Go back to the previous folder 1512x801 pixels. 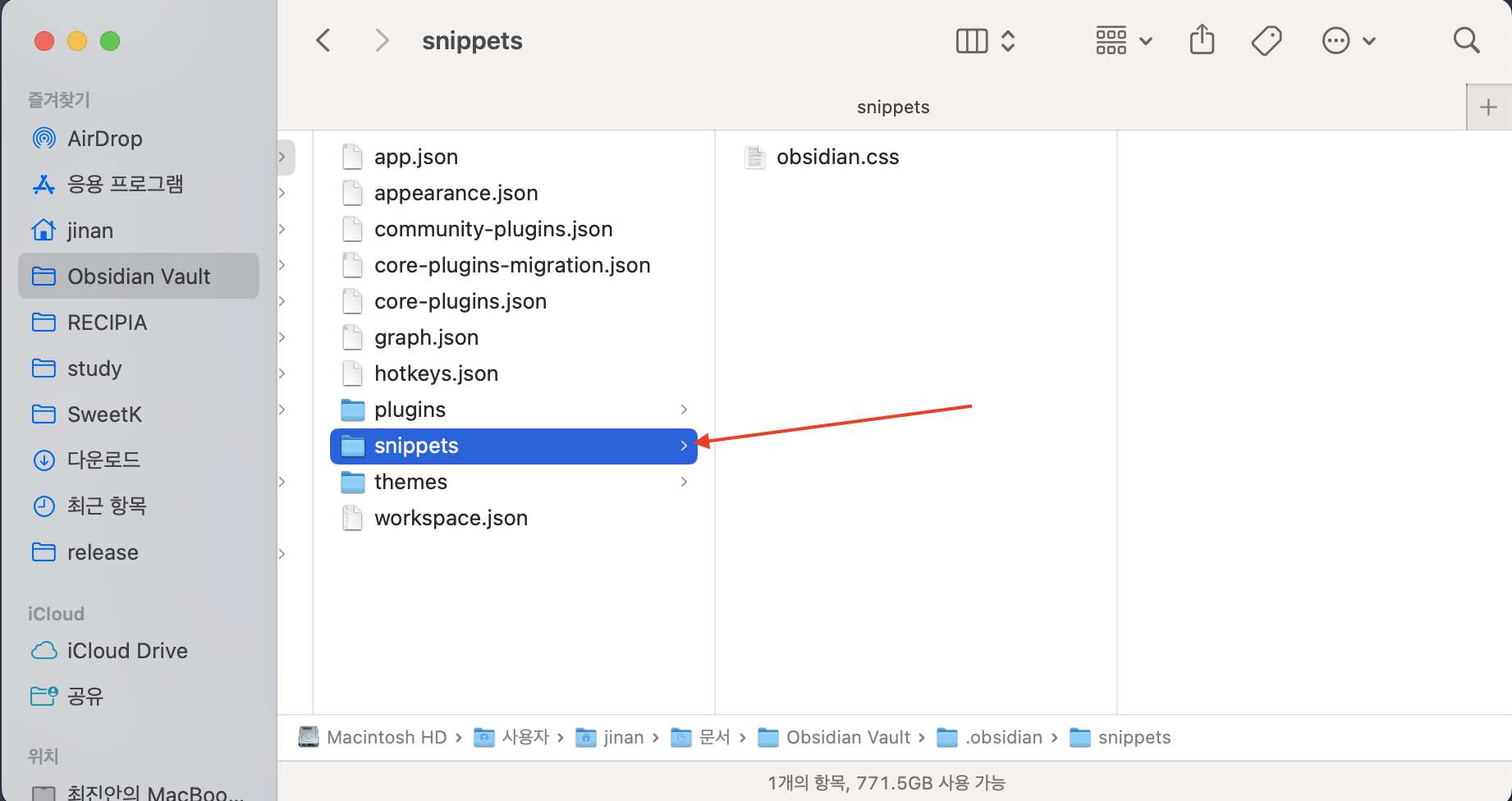click(x=323, y=40)
